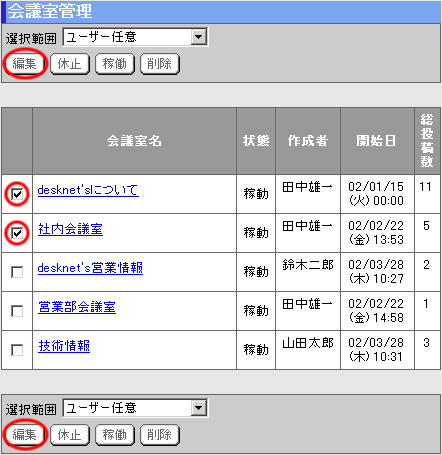442x455 pixels.
Task: Open the 技術情報 link
Action: pyautogui.click(x=64, y=346)
